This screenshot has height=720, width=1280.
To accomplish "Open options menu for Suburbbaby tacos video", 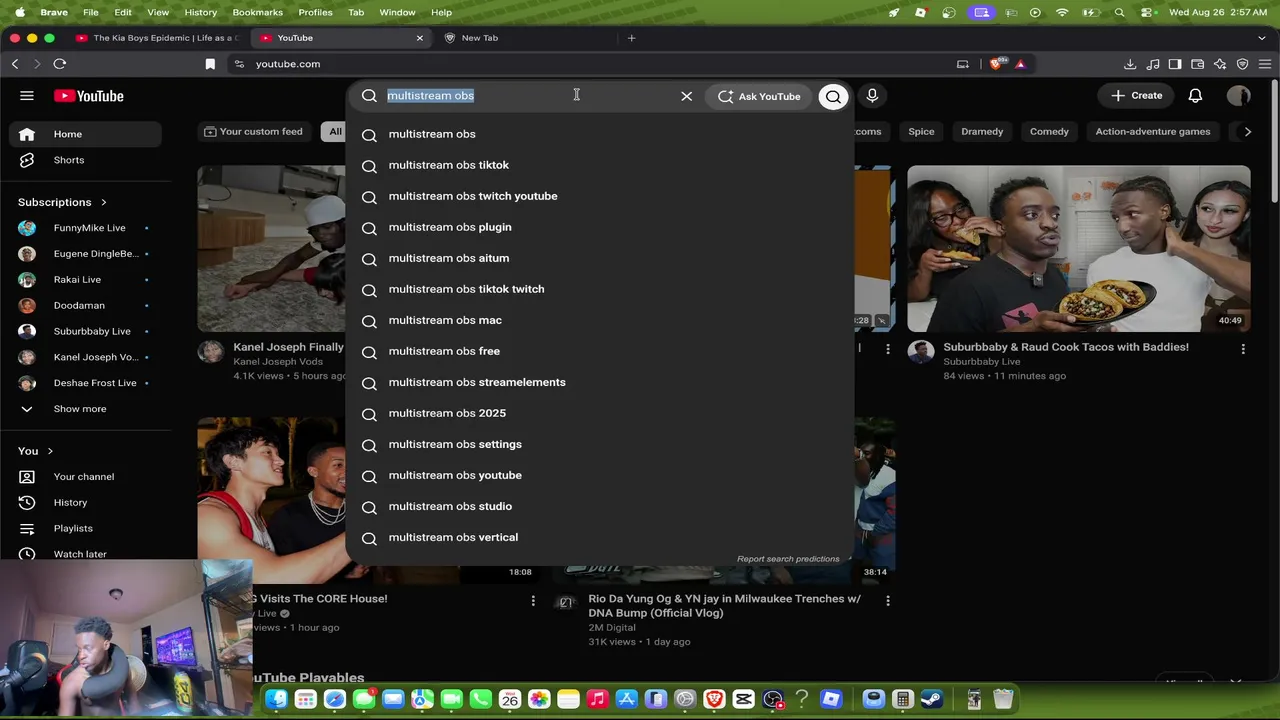I will 1243,349.
